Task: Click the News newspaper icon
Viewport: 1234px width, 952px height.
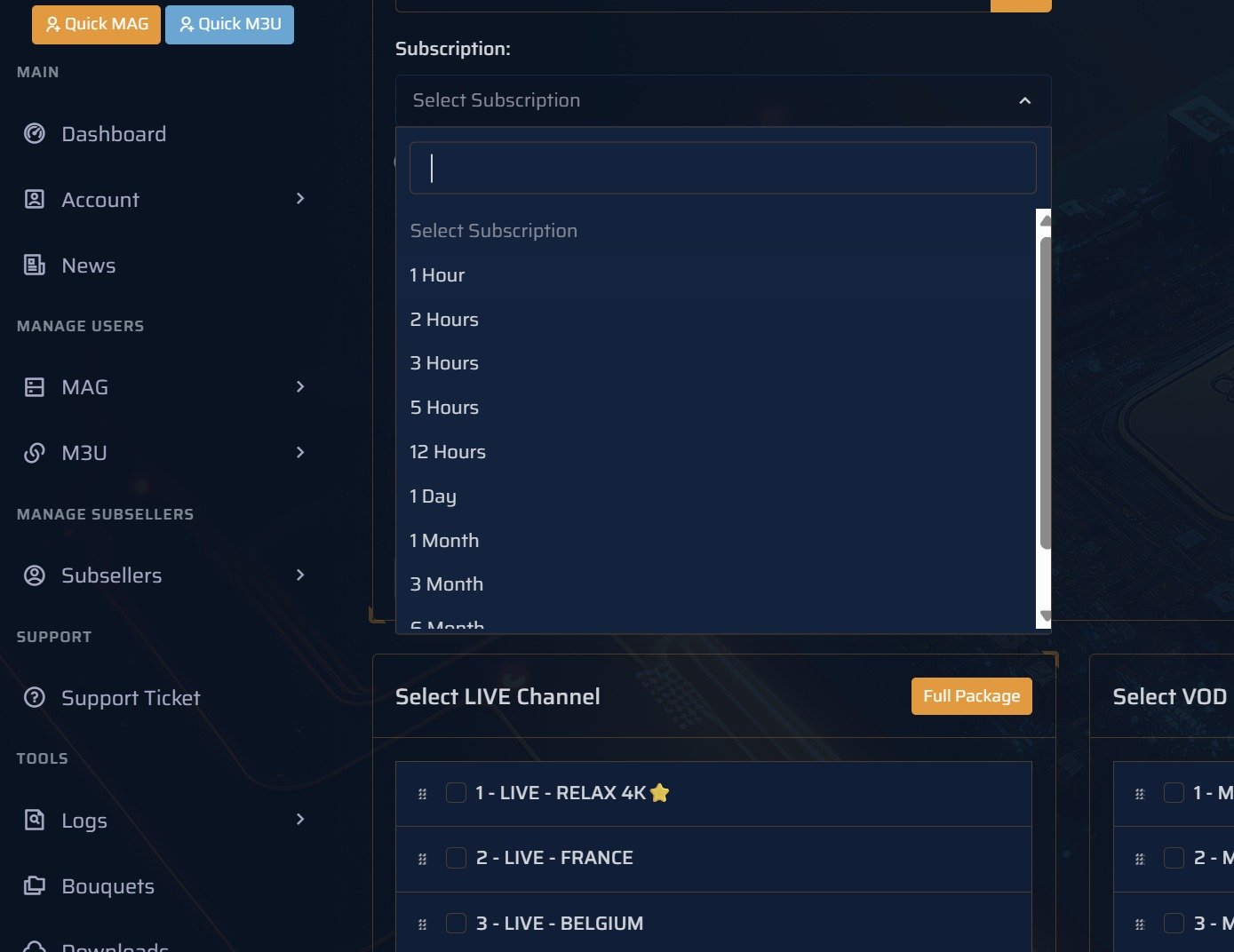Action: point(35,266)
